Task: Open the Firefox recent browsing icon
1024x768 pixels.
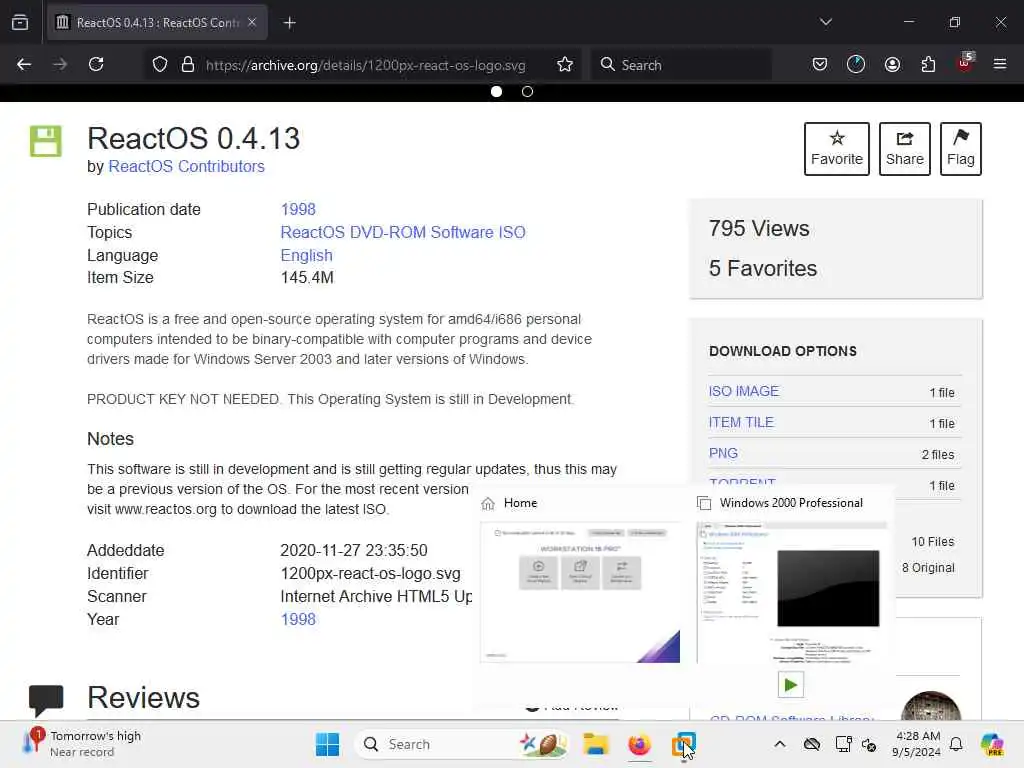Action: [x=20, y=23]
